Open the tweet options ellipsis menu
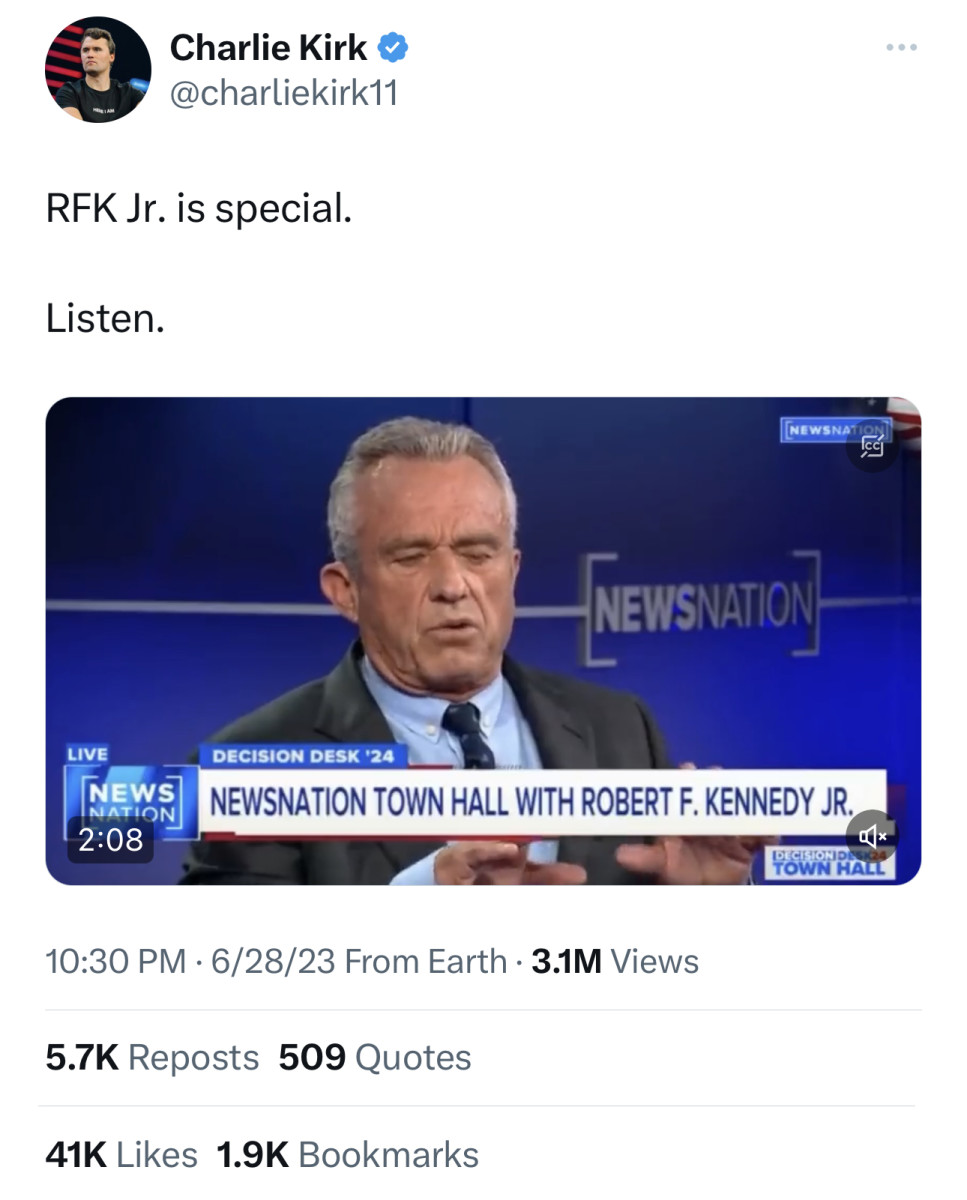 903,45
